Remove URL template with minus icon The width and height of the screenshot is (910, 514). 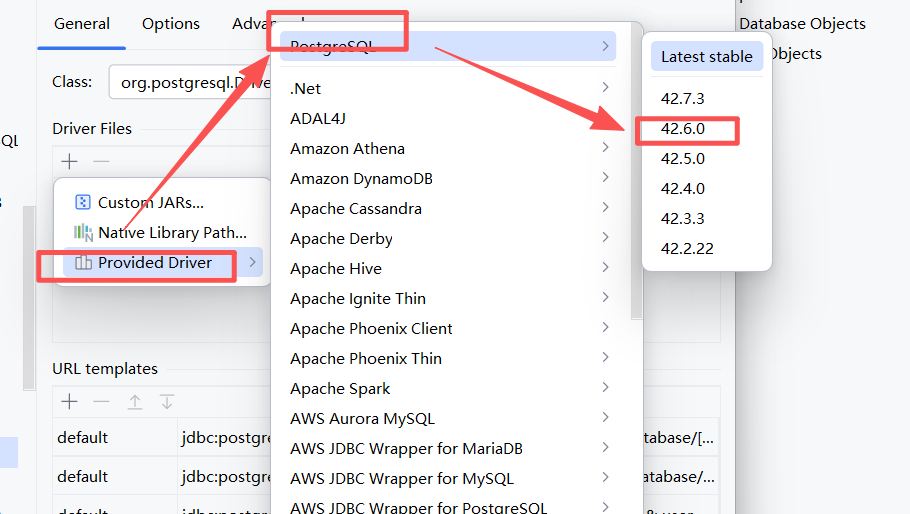(101, 401)
